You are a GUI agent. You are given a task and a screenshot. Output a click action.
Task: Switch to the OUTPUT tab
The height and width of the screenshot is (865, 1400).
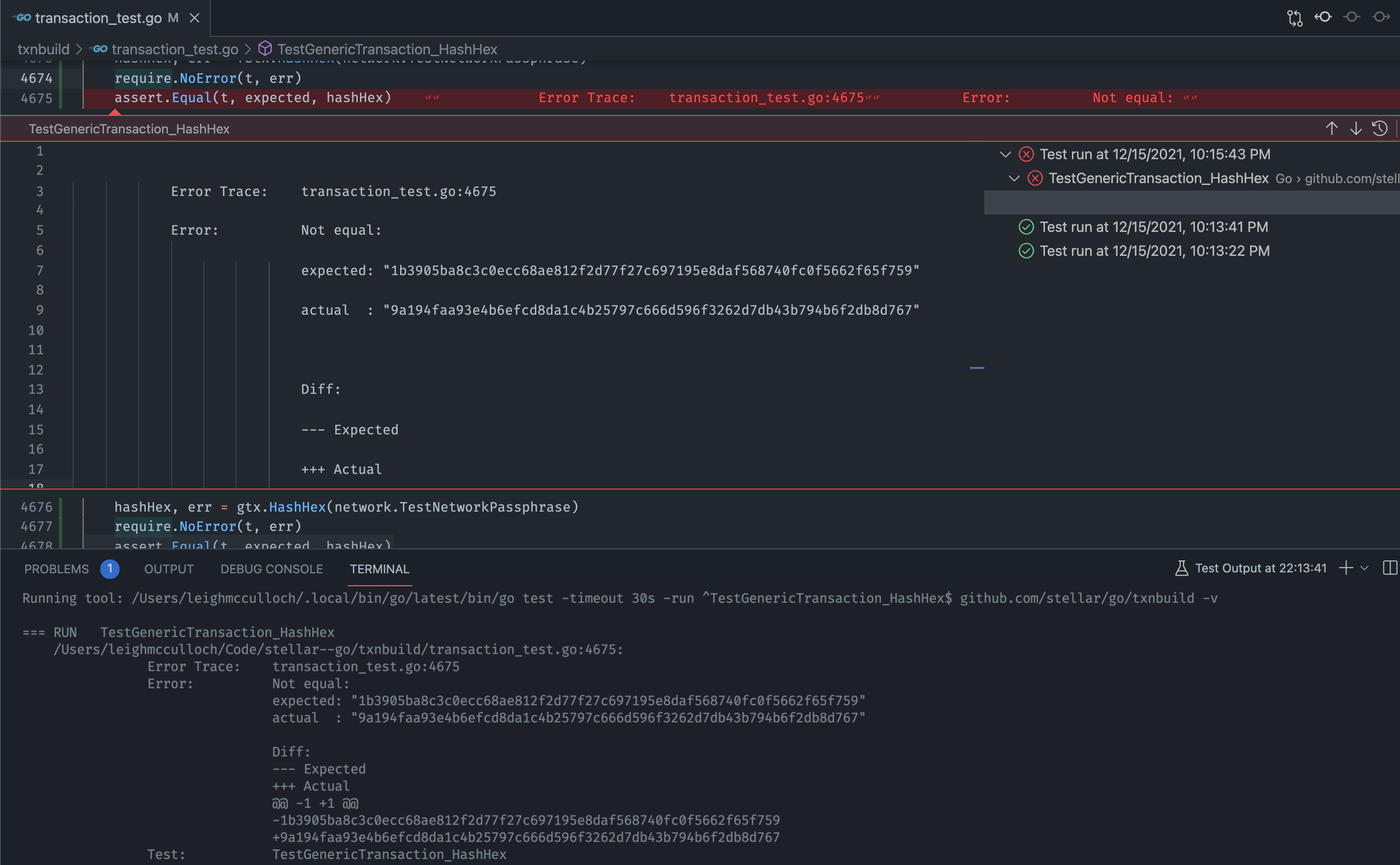tap(169, 569)
